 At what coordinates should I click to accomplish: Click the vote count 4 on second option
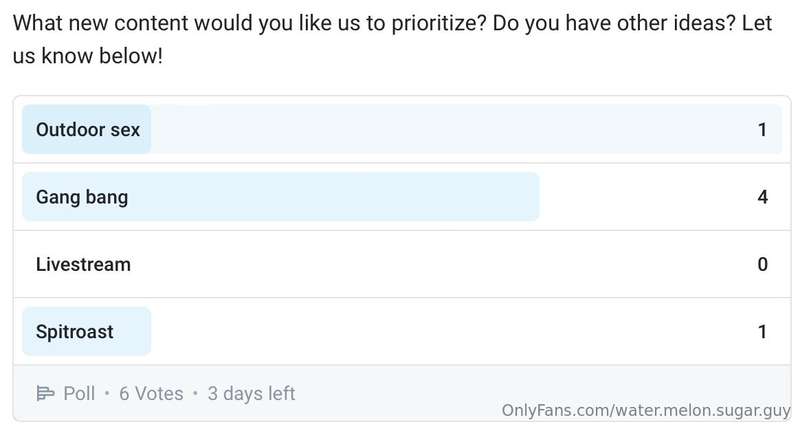(x=762, y=197)
